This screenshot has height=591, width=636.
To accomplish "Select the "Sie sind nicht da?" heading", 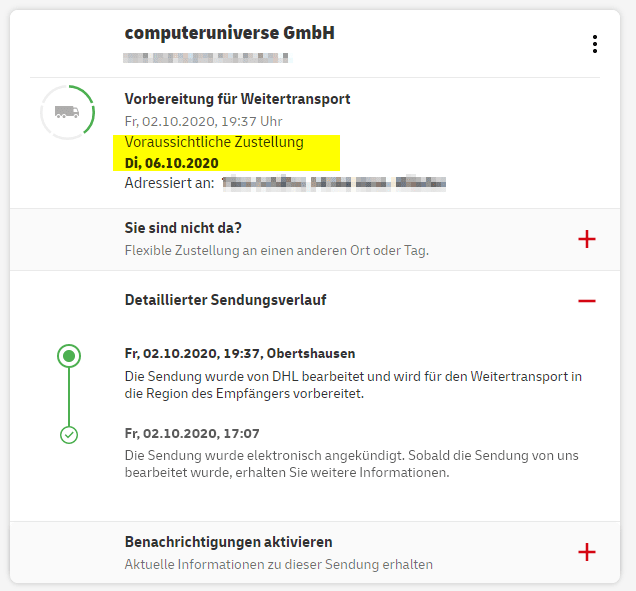I will point(183,228).
